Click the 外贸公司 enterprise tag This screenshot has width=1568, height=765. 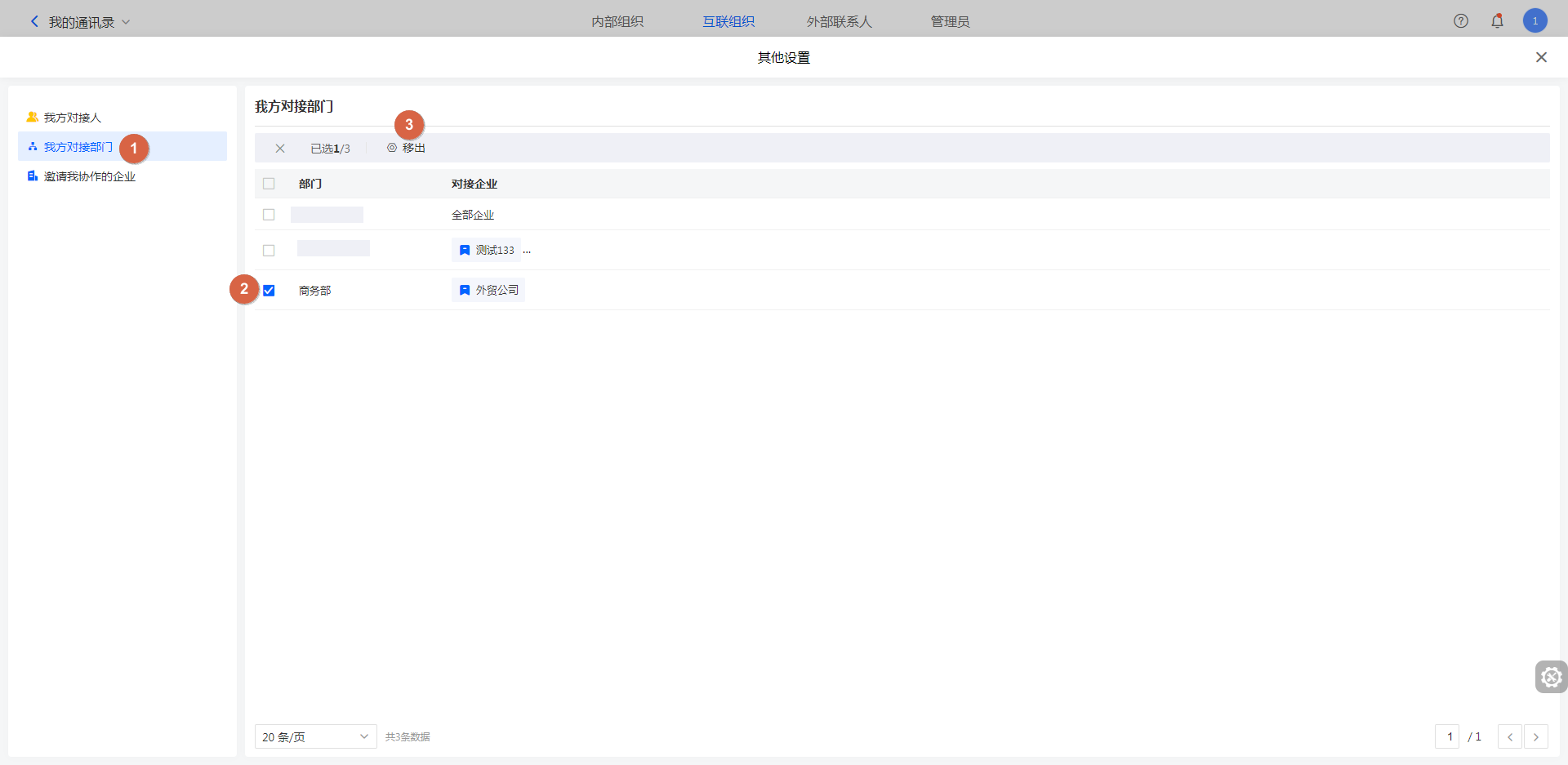coord(488,290)
